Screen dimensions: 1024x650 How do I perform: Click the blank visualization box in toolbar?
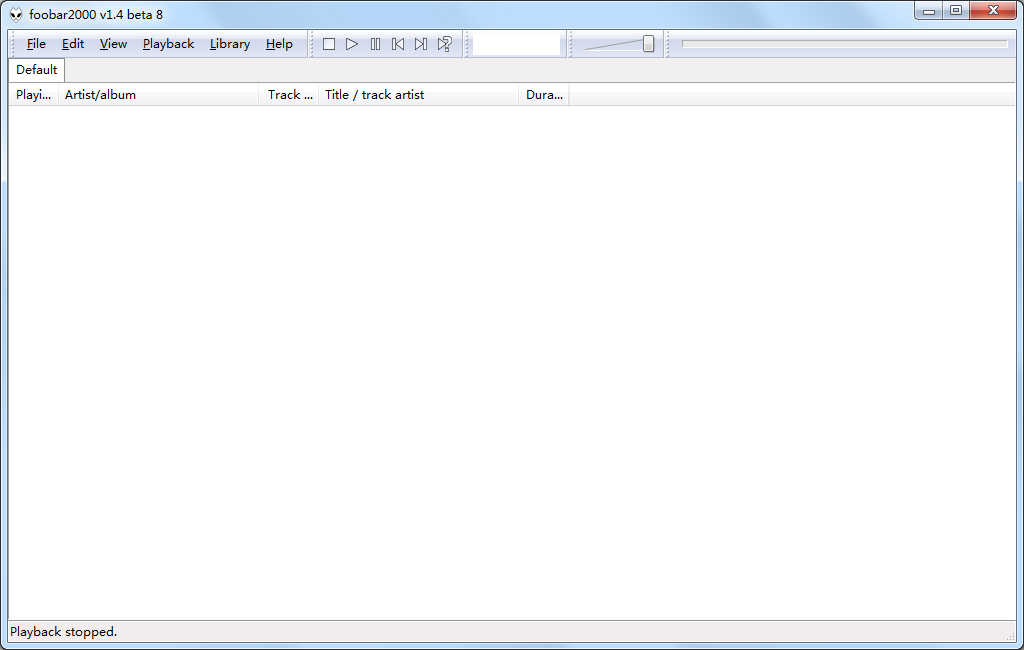(516, 44)
